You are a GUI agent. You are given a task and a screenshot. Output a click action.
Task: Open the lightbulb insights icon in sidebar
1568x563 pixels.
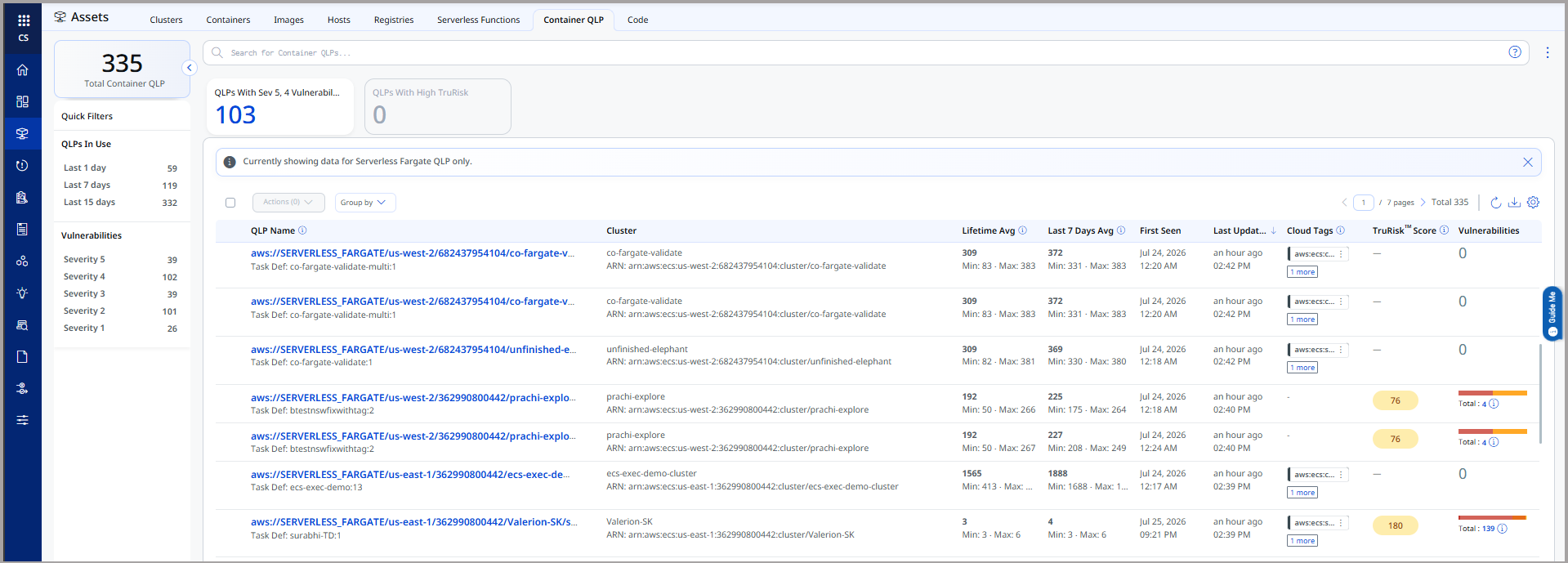[x=23, y=293]
